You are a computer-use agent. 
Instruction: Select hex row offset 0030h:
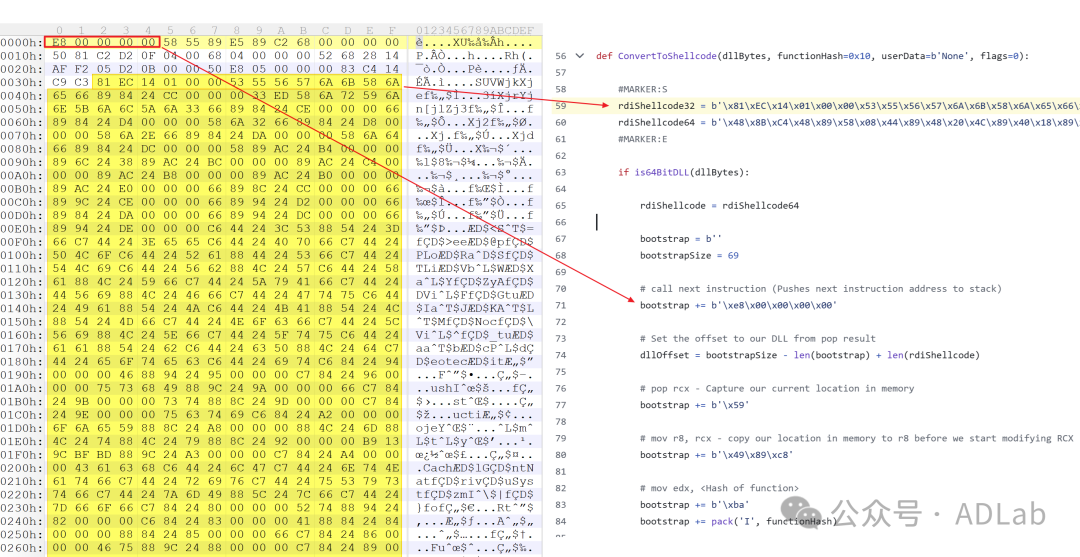21,81
